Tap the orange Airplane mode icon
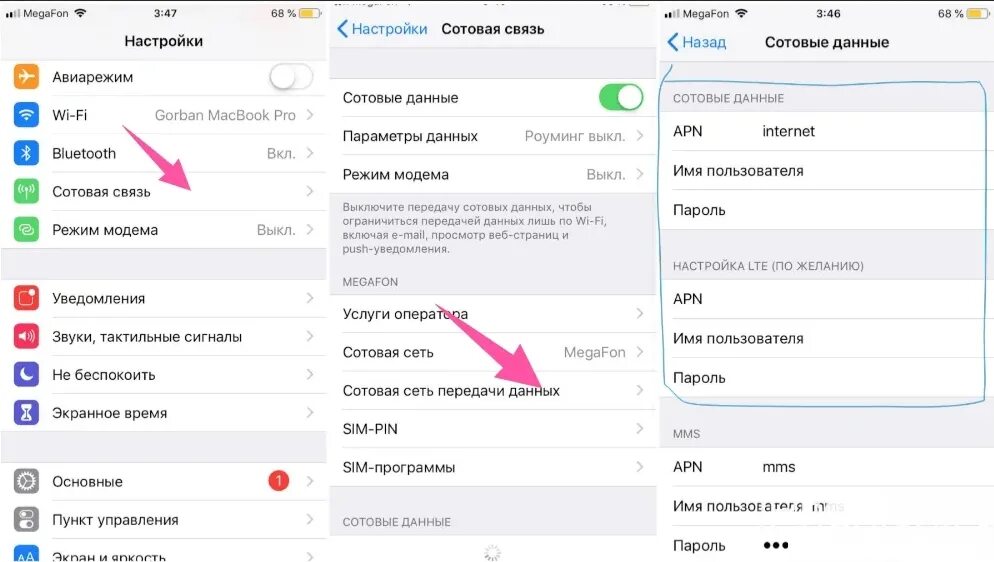Viewport: 994px width, 562px height. pos(26,77)
